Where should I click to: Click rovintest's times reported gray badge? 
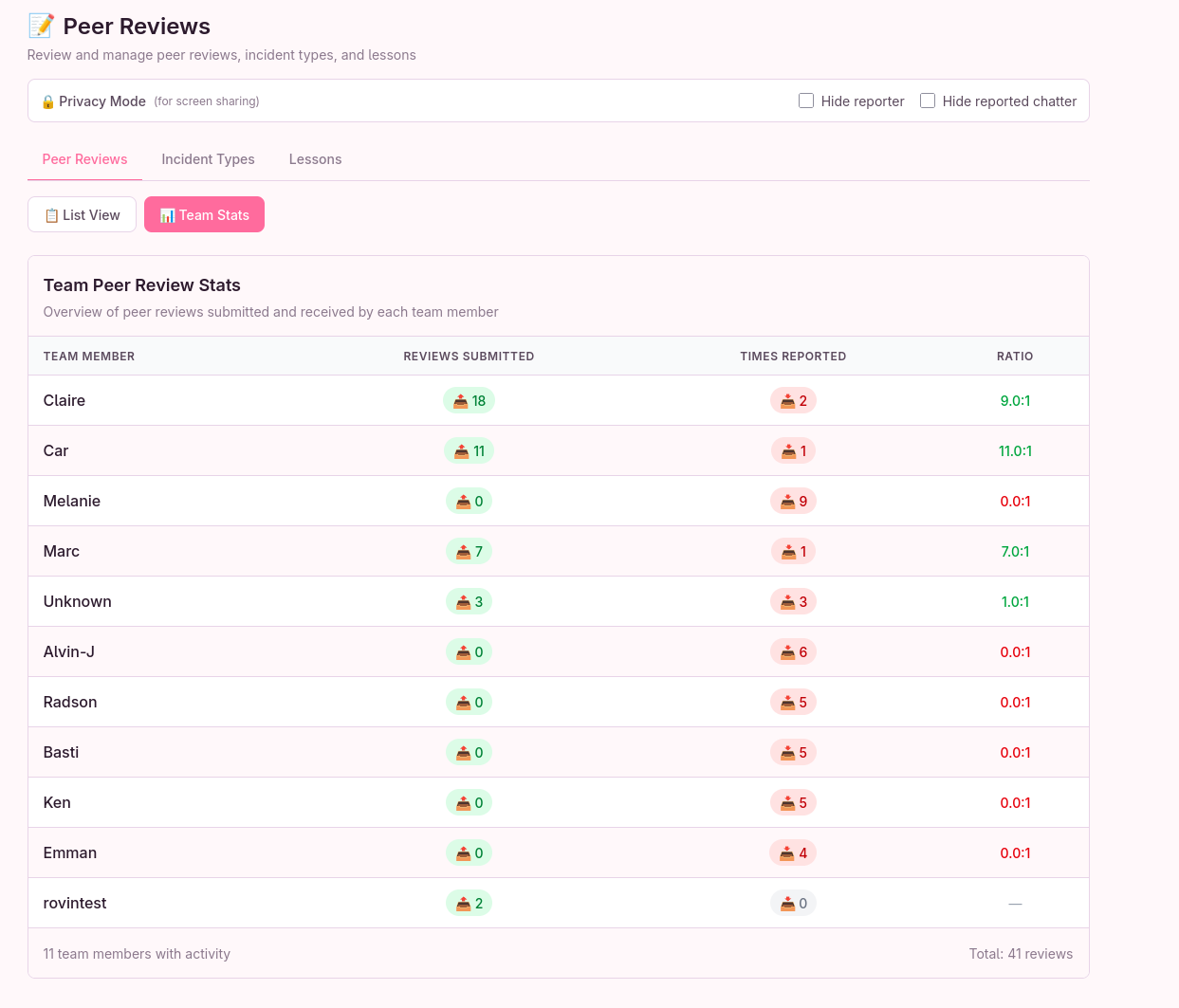tap(793, 904)
